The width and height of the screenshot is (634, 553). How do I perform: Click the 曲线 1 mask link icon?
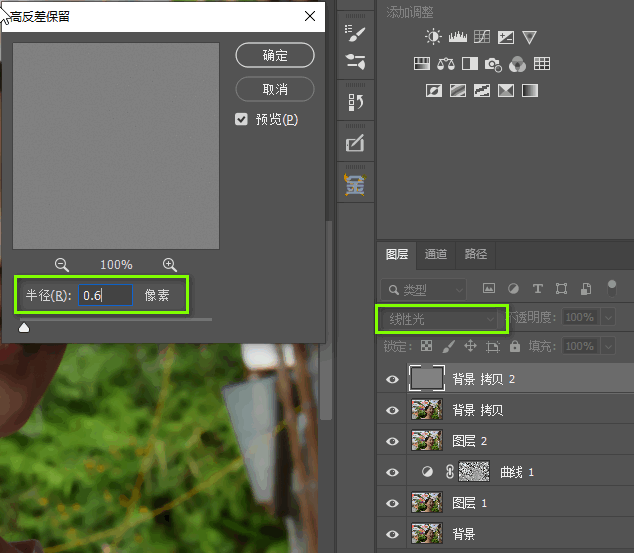point(450,472)
